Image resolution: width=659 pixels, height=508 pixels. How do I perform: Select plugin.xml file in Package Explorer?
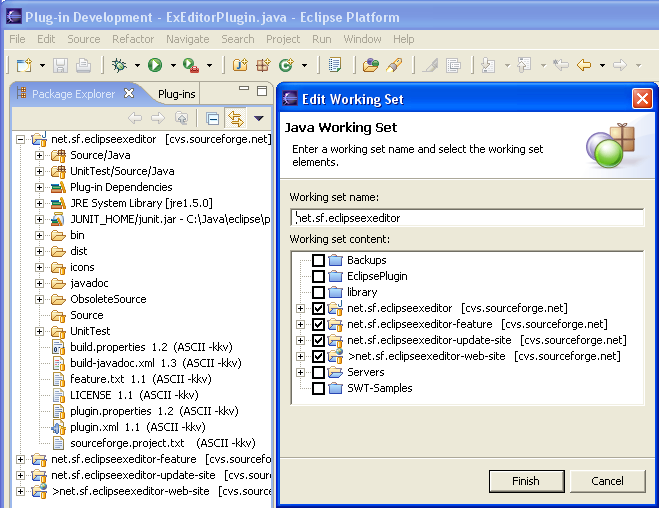[x=128, y=427]
